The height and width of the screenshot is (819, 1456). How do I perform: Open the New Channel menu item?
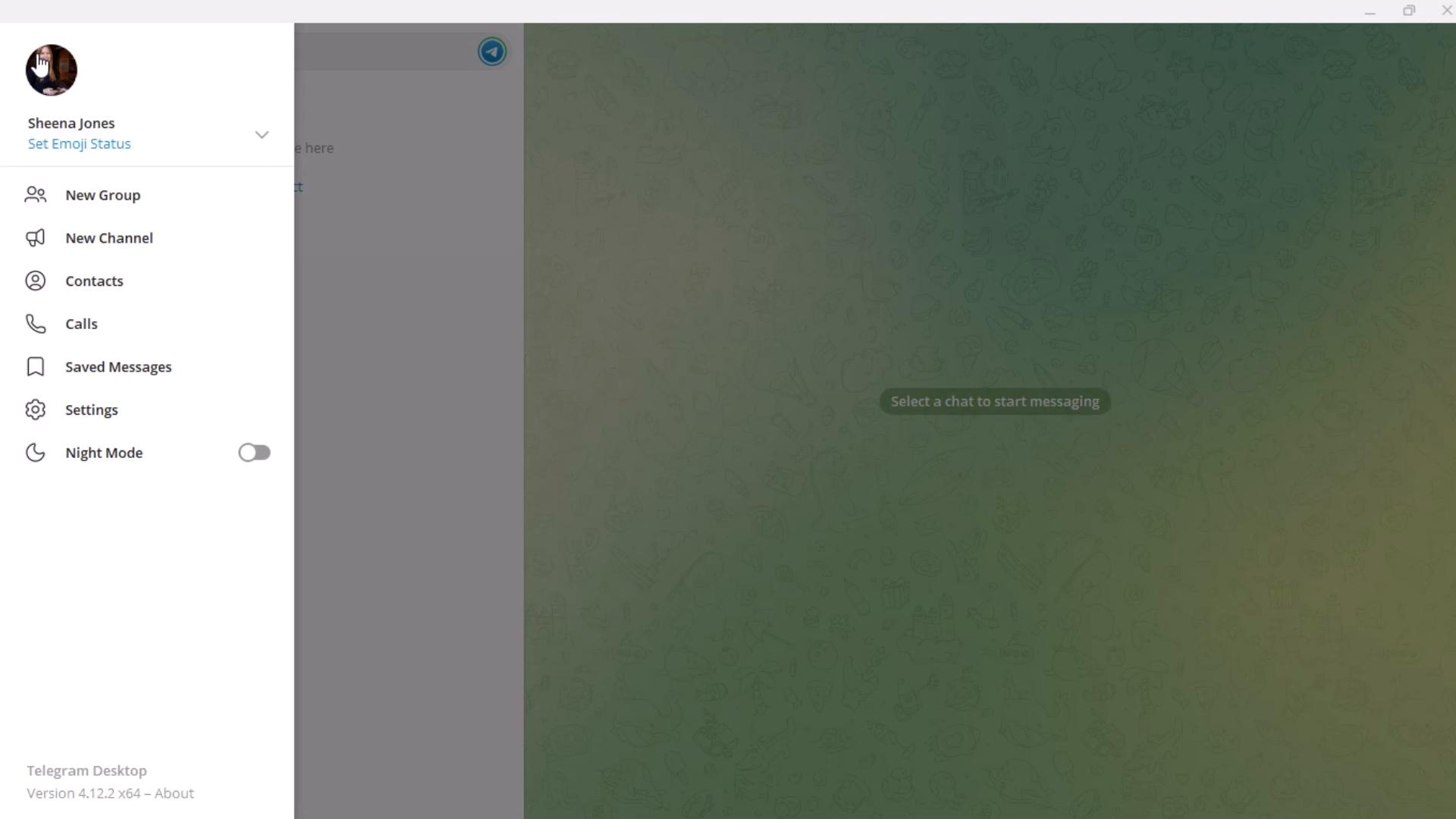[x=109, y=237]
